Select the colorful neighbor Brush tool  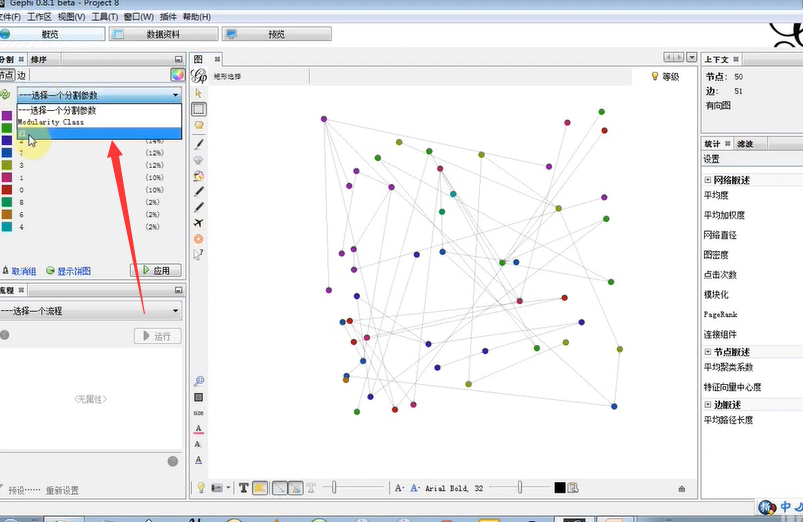199,176
